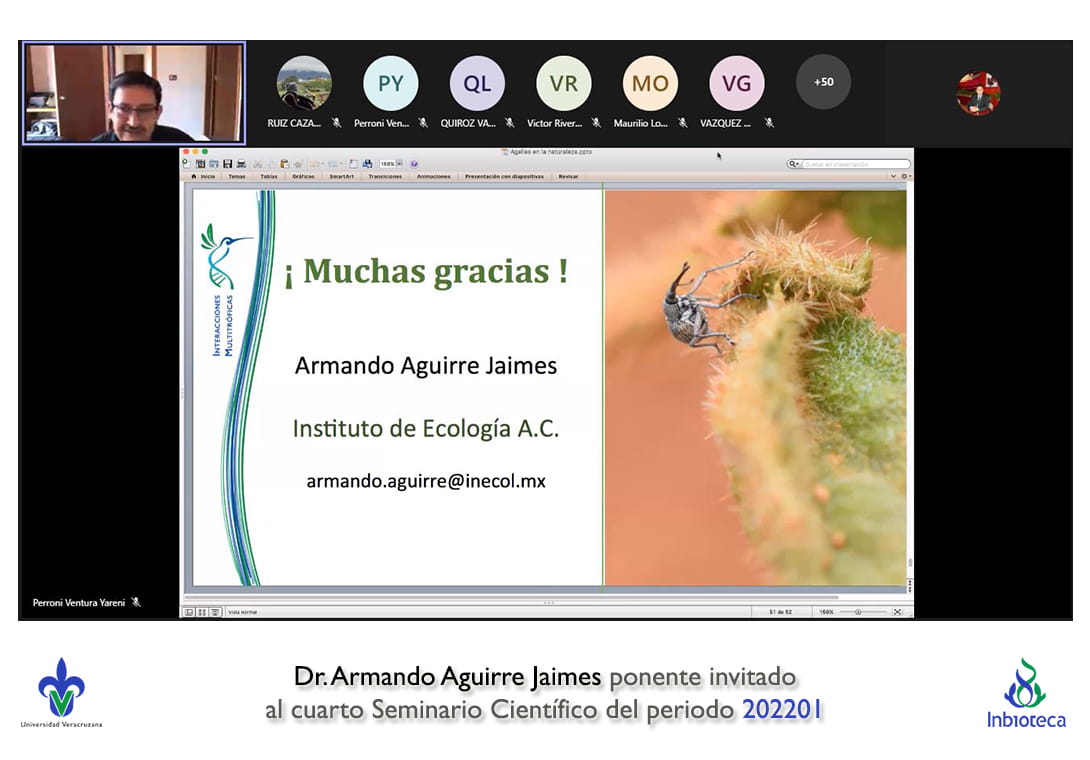Viewport: 1090px width, 760px height.
Task: Collapse the ribbon with the chevron arrow
Action: (x=893, y=176)
